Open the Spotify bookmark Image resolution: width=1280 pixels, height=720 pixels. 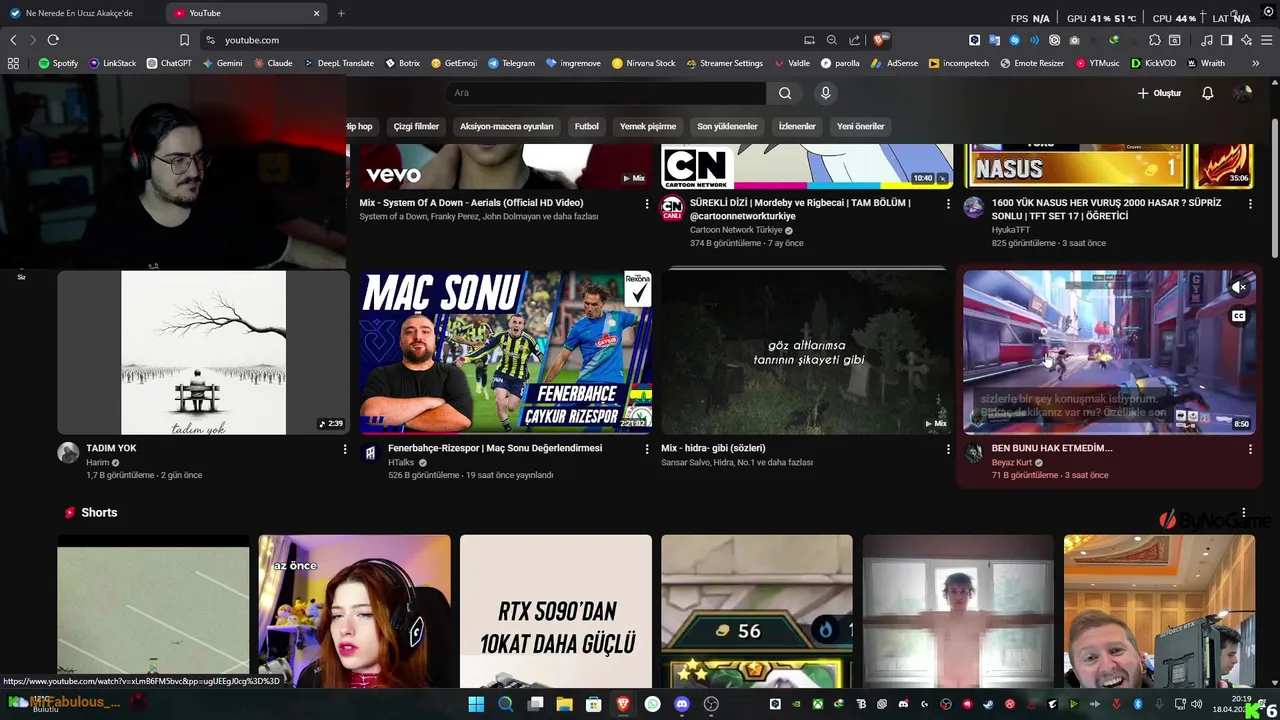58,63
